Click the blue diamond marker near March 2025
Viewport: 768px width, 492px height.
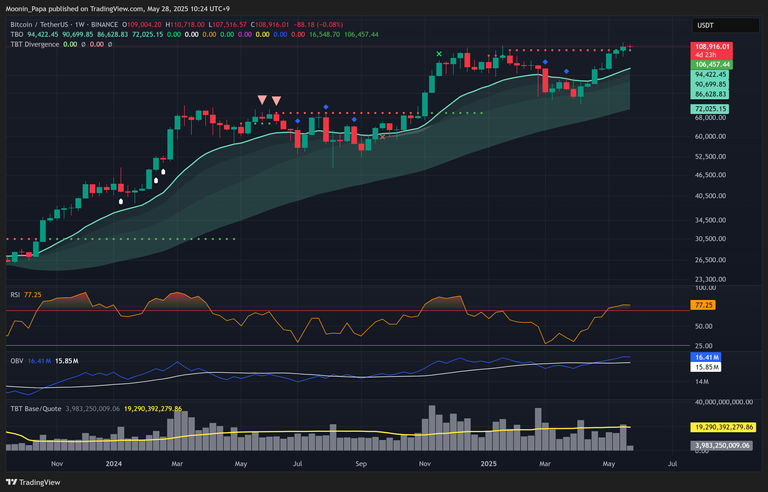coord(544,62)
